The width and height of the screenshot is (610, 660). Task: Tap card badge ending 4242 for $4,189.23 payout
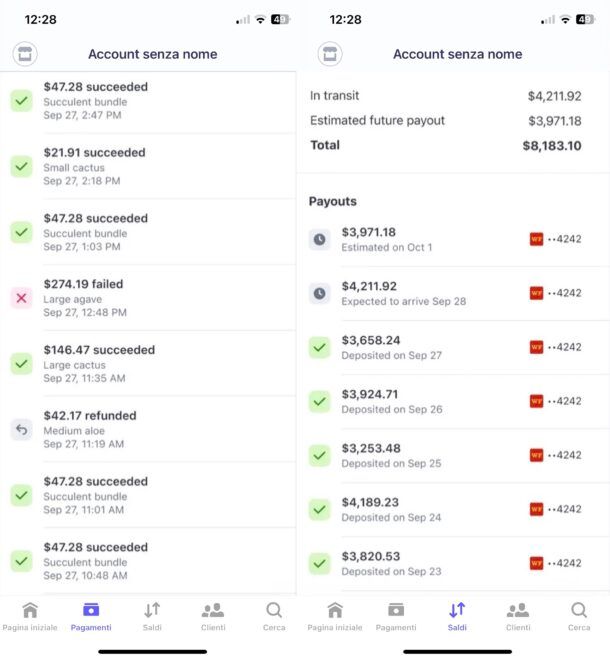point(555,509)
